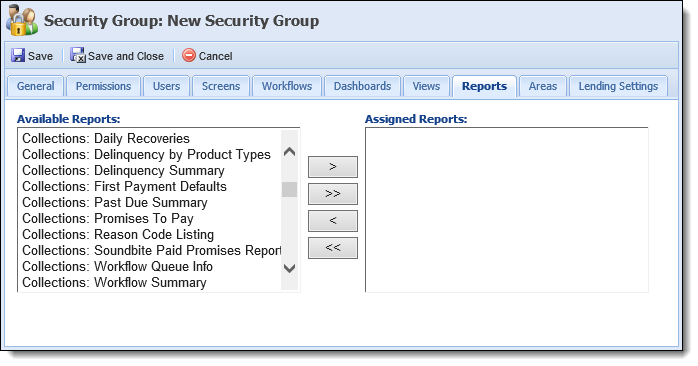This screenshot has height=366, width=698.
Task: Switch to the Permissions tab
Action: coord(103,86)
